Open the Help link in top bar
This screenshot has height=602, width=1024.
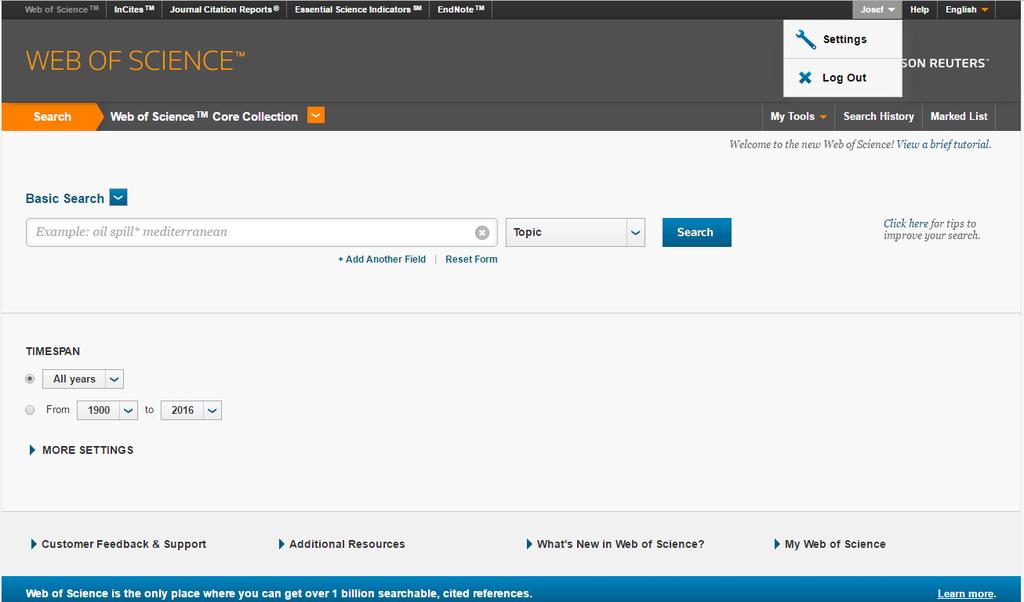[920, 10]
